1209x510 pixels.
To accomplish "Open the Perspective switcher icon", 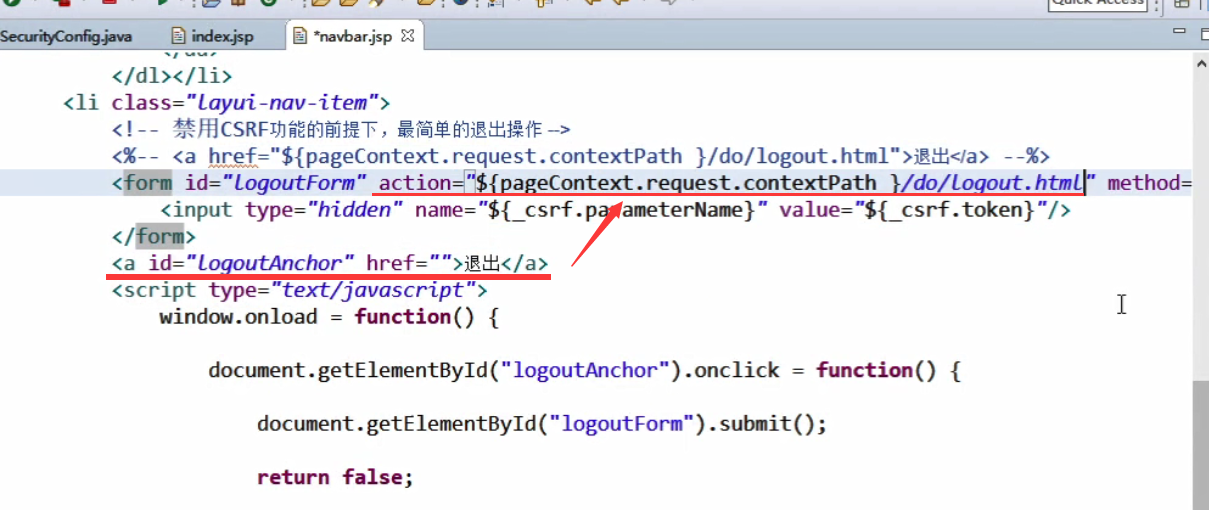I will [1181, 4].
